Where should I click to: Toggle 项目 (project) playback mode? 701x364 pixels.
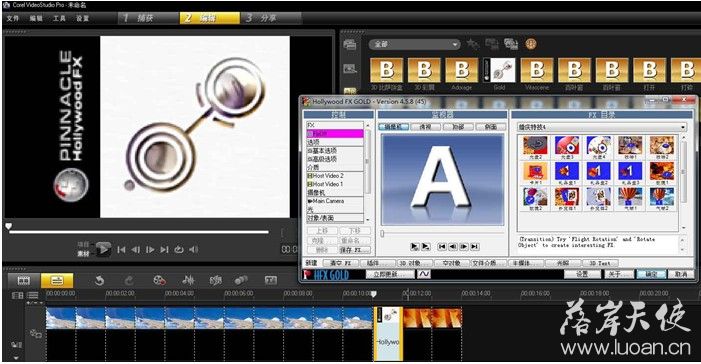(x=83, y=244)
